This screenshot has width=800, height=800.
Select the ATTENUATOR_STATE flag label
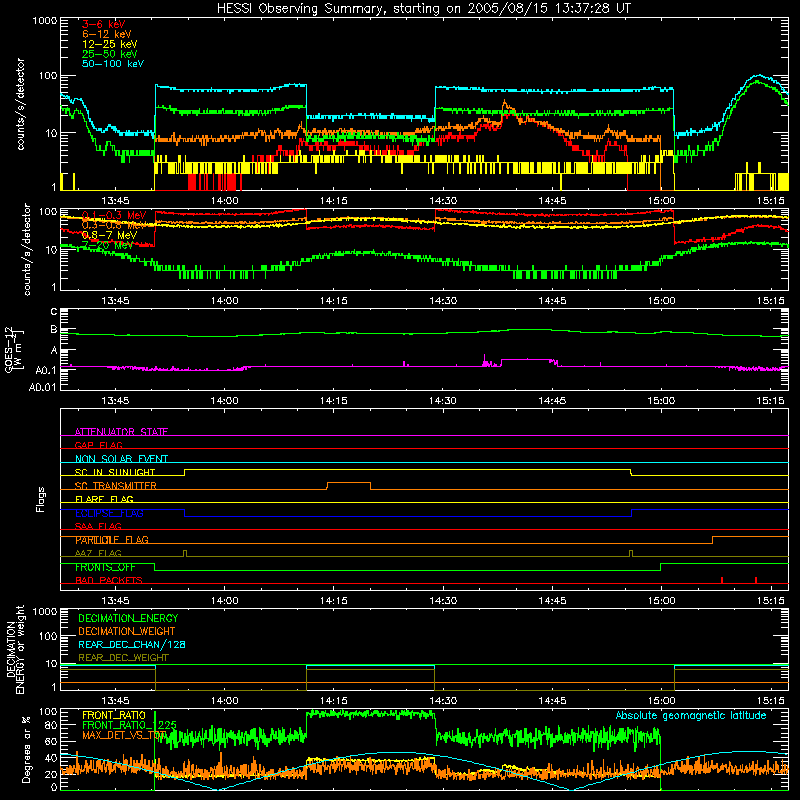click(x=121, y=432)
